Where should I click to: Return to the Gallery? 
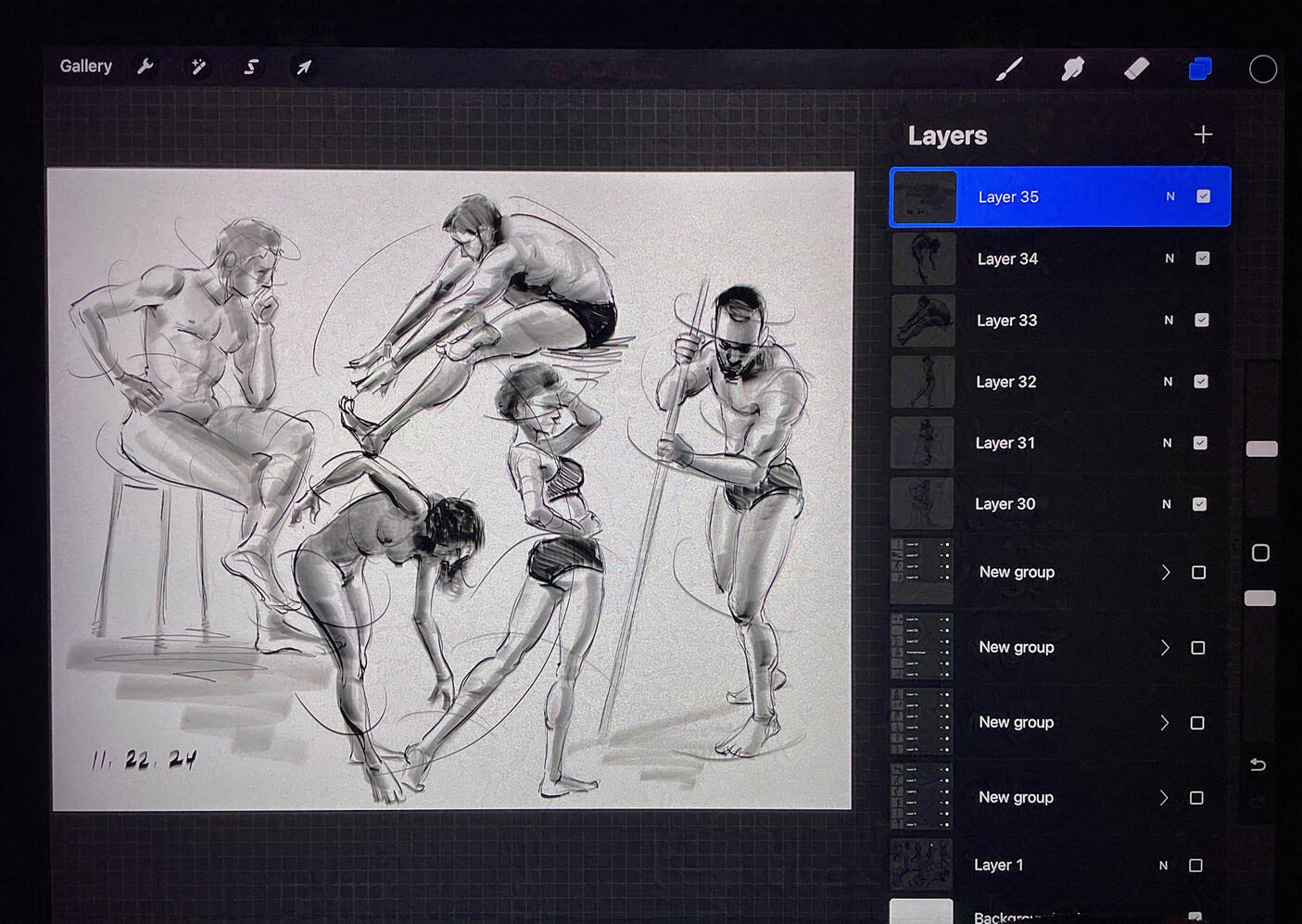85,67
